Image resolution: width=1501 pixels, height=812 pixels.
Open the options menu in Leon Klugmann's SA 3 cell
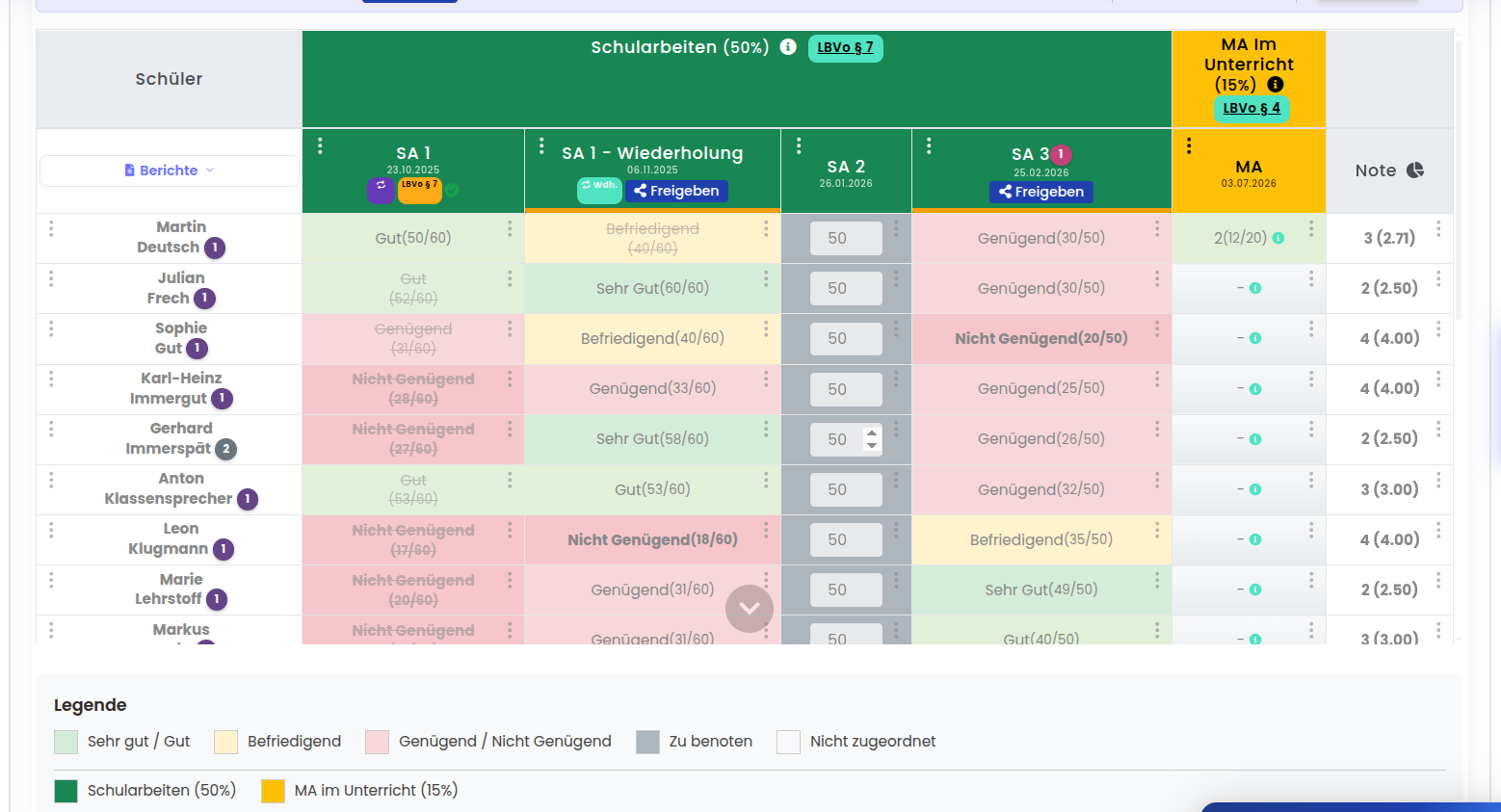click(1155, 531)
